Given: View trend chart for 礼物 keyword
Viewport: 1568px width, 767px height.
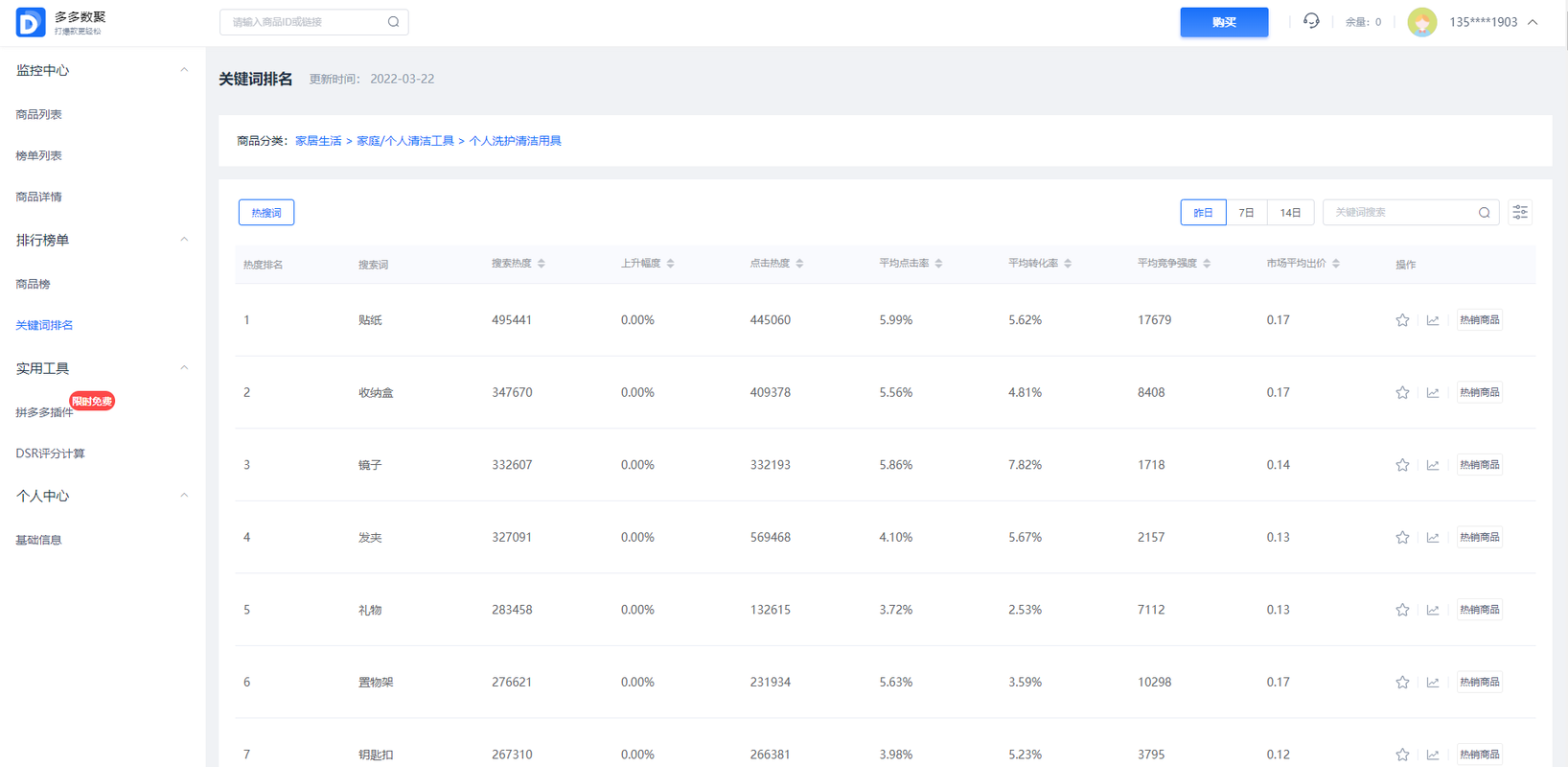Looking at the screenshot, I should (x=1433, y=610).
